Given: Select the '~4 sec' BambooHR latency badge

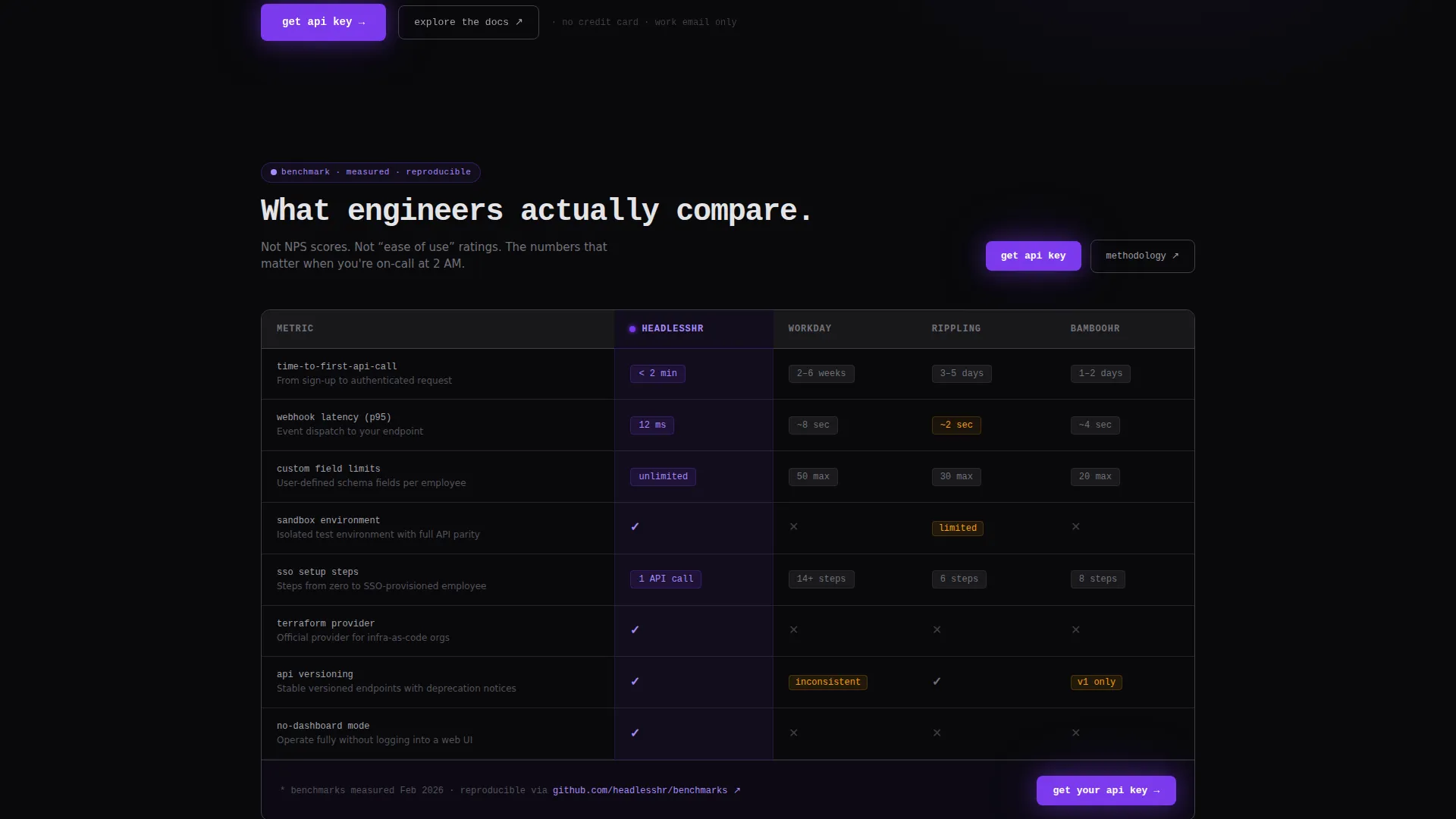Looking at the screenshot, I should click(x=1095, y=425).
